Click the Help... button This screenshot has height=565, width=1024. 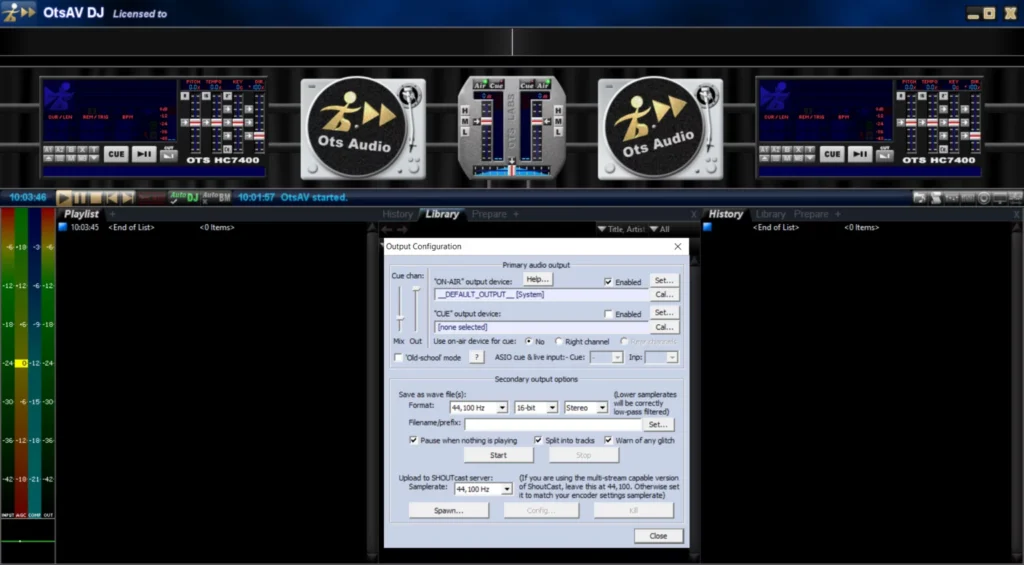[x=538, y=280]
